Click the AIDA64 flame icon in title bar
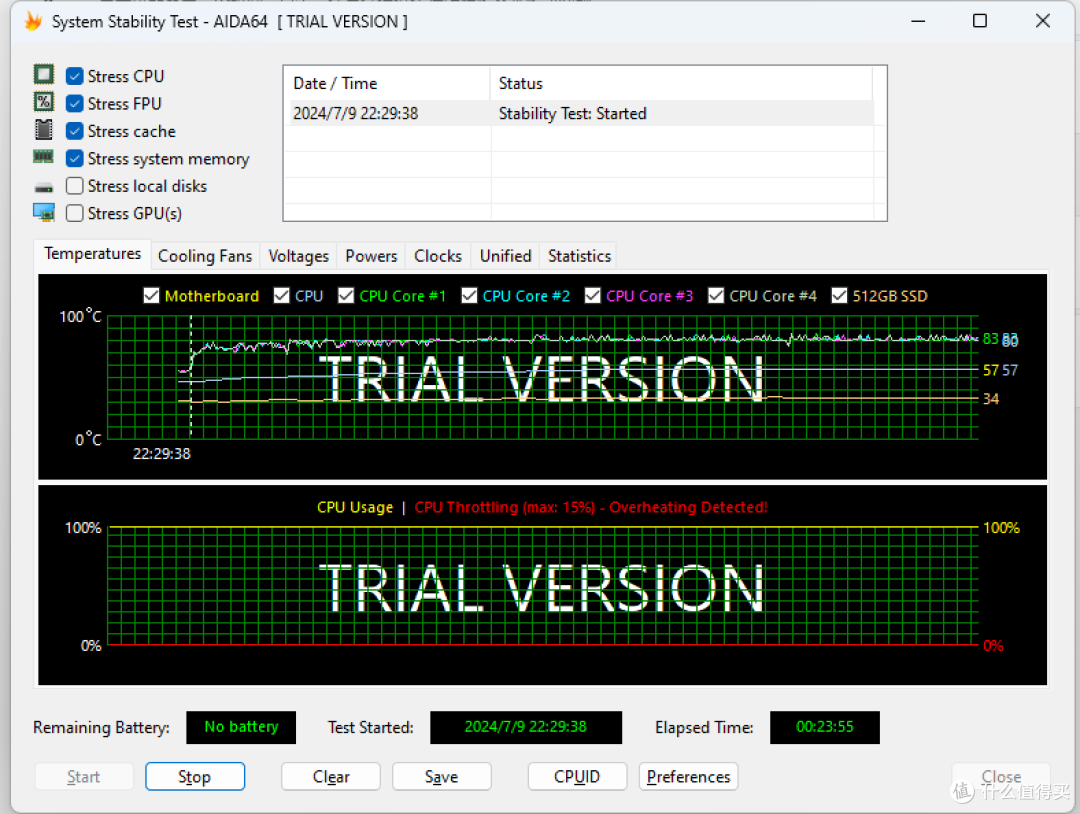Image resolution: width=1080 pixels, height=814 pixels. pyautogui.click(x=33, y=21)
